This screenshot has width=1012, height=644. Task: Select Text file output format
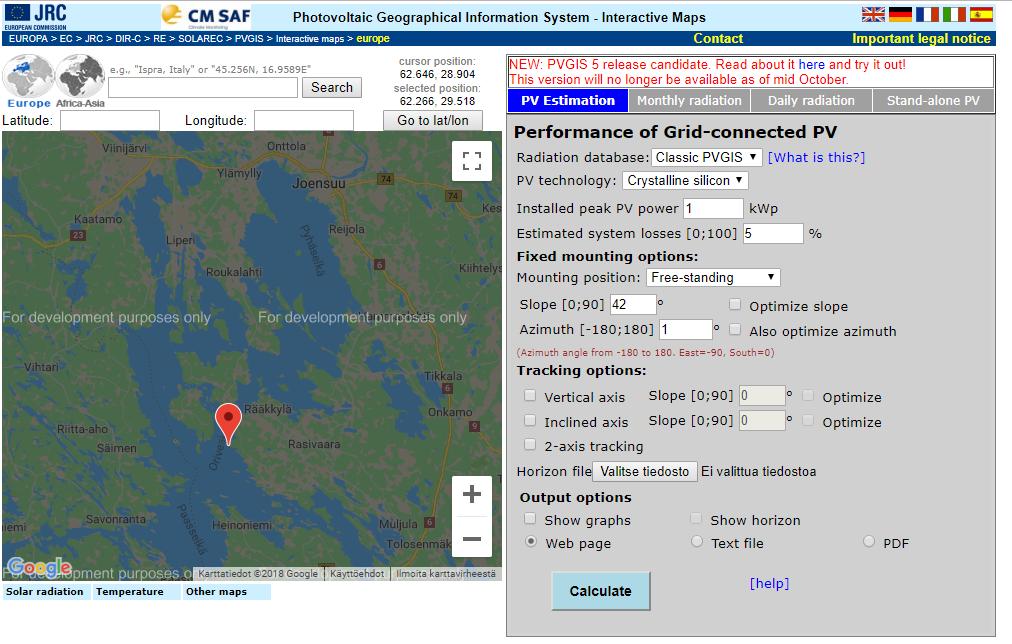click(696, 542)
